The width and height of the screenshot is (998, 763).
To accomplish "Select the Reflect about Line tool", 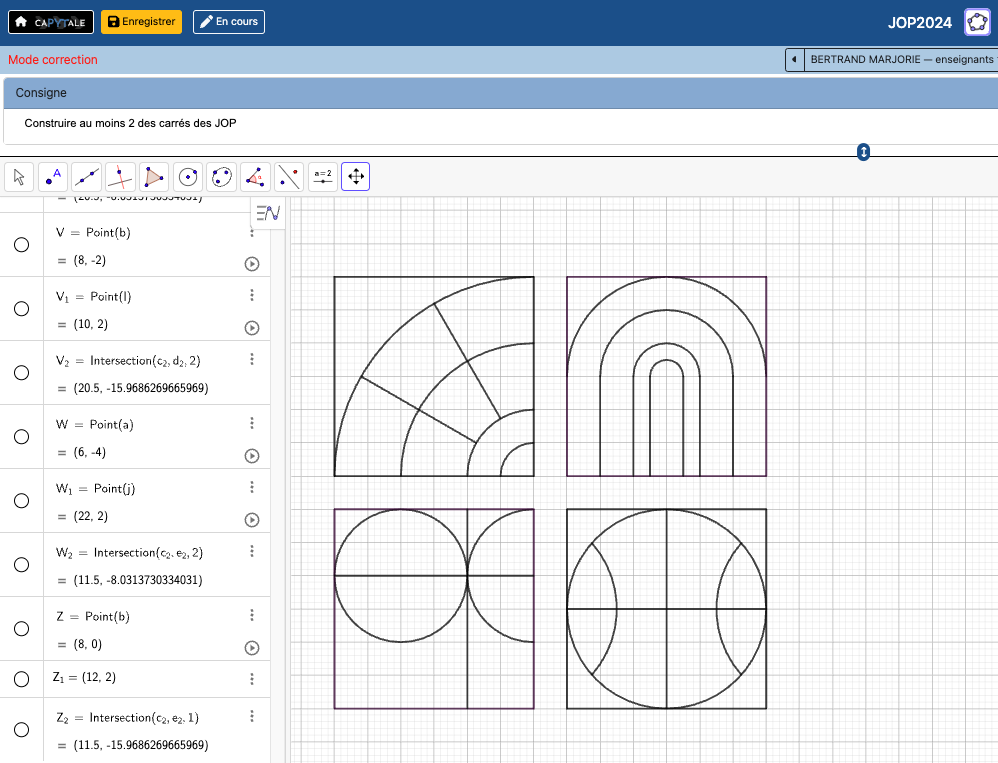I will pos(289,177).
